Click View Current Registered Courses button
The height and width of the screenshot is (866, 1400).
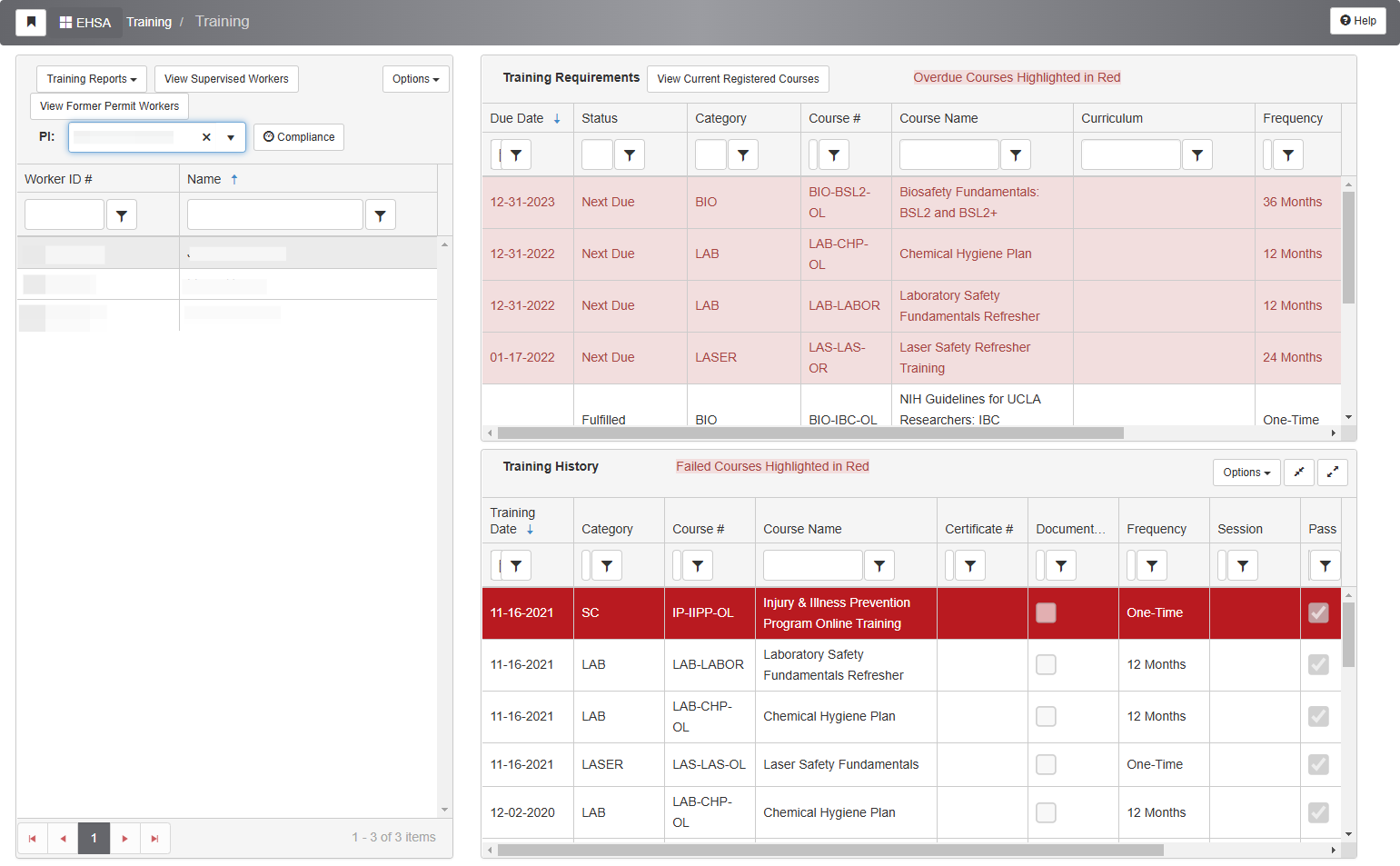point(738,79)
